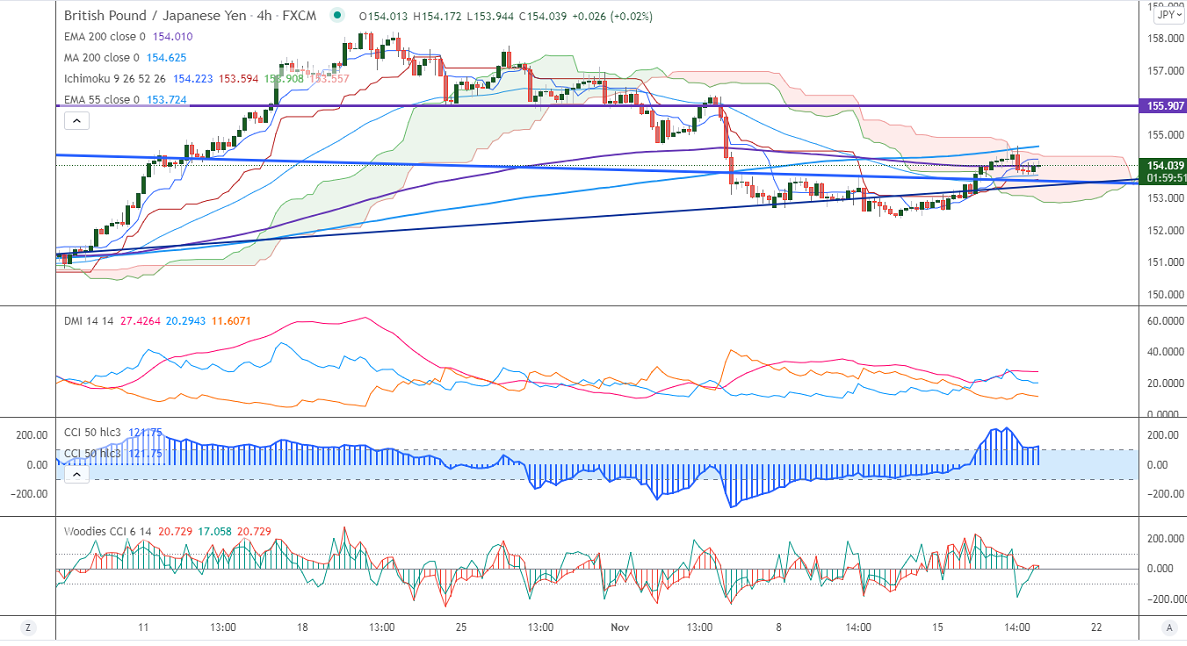Viewport: 1187px width, 646px height.
Task: Click the 151.000 price axis label
Action: [x=1165, y=262]
